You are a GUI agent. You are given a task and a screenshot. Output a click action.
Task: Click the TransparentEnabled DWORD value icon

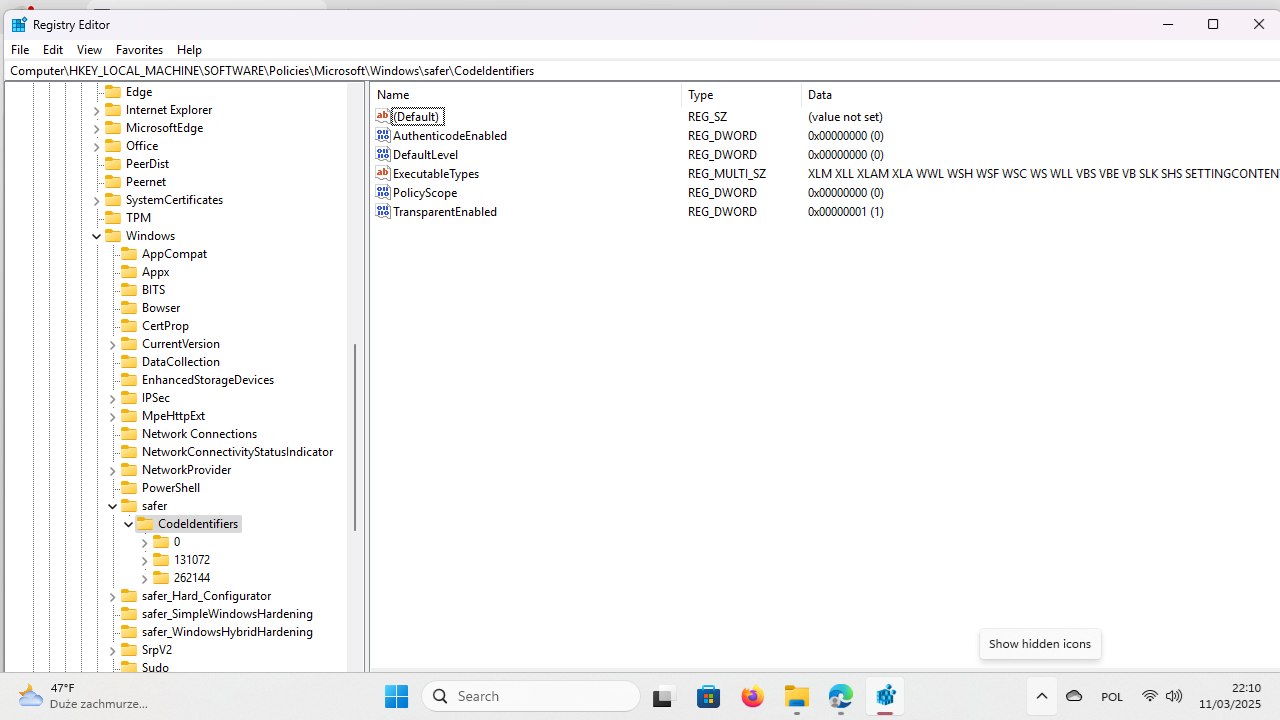tap(382, 211)
